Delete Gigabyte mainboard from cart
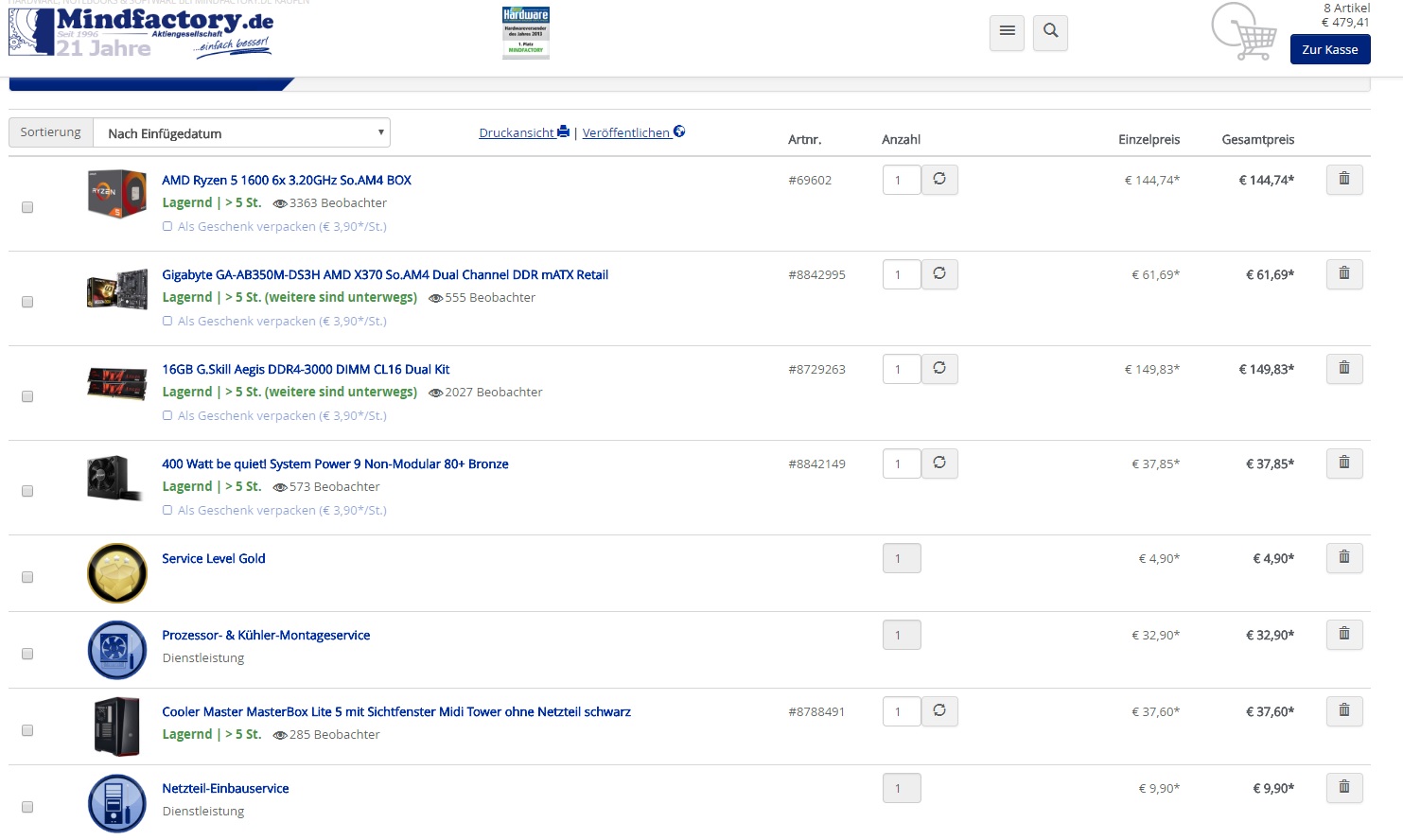Image resolution: width=1403 pixels, height=840 pixels. pos(1344,273)
